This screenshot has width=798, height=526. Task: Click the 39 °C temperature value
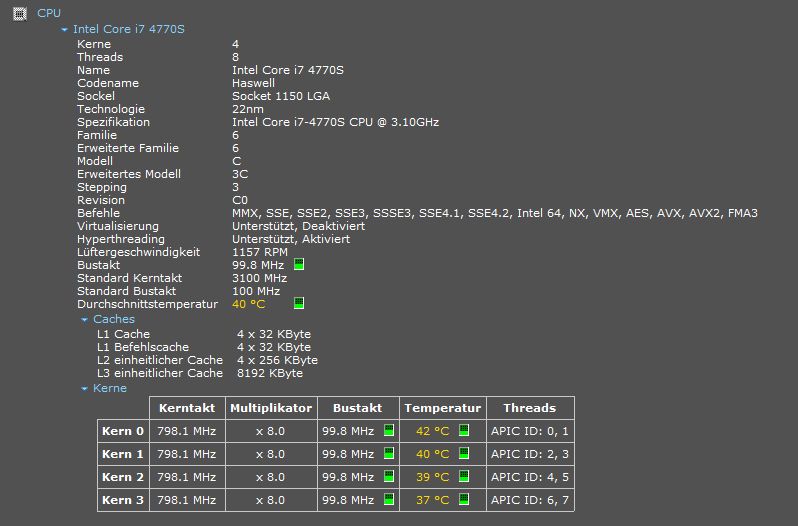click(433, 477)
